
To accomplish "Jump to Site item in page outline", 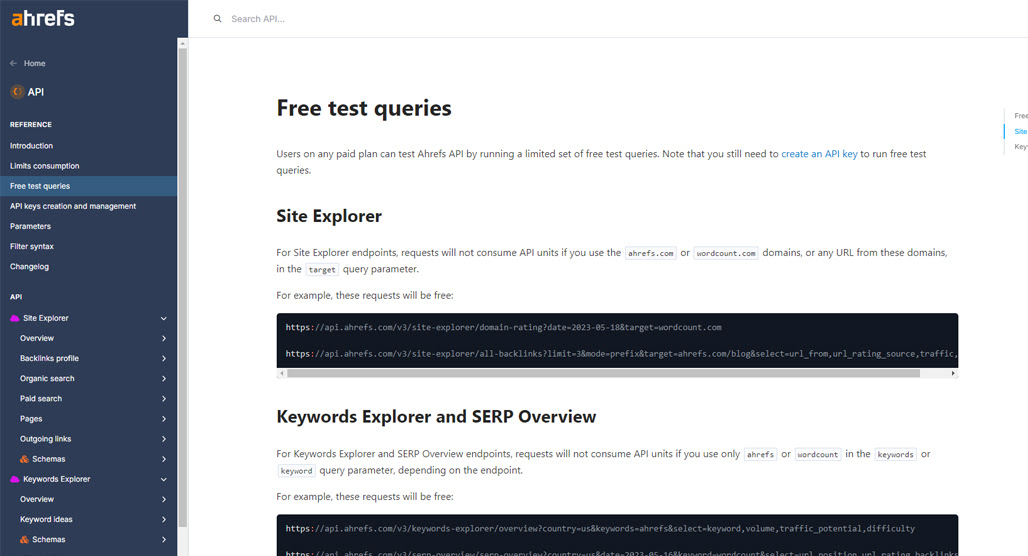I will click(x=1020, y=132).
